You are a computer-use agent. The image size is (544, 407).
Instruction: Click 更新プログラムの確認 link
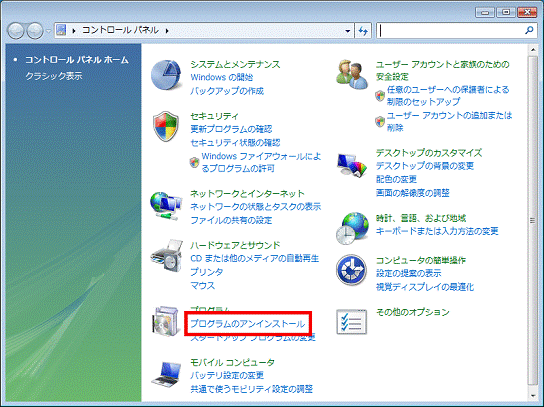tap(231, 129)
